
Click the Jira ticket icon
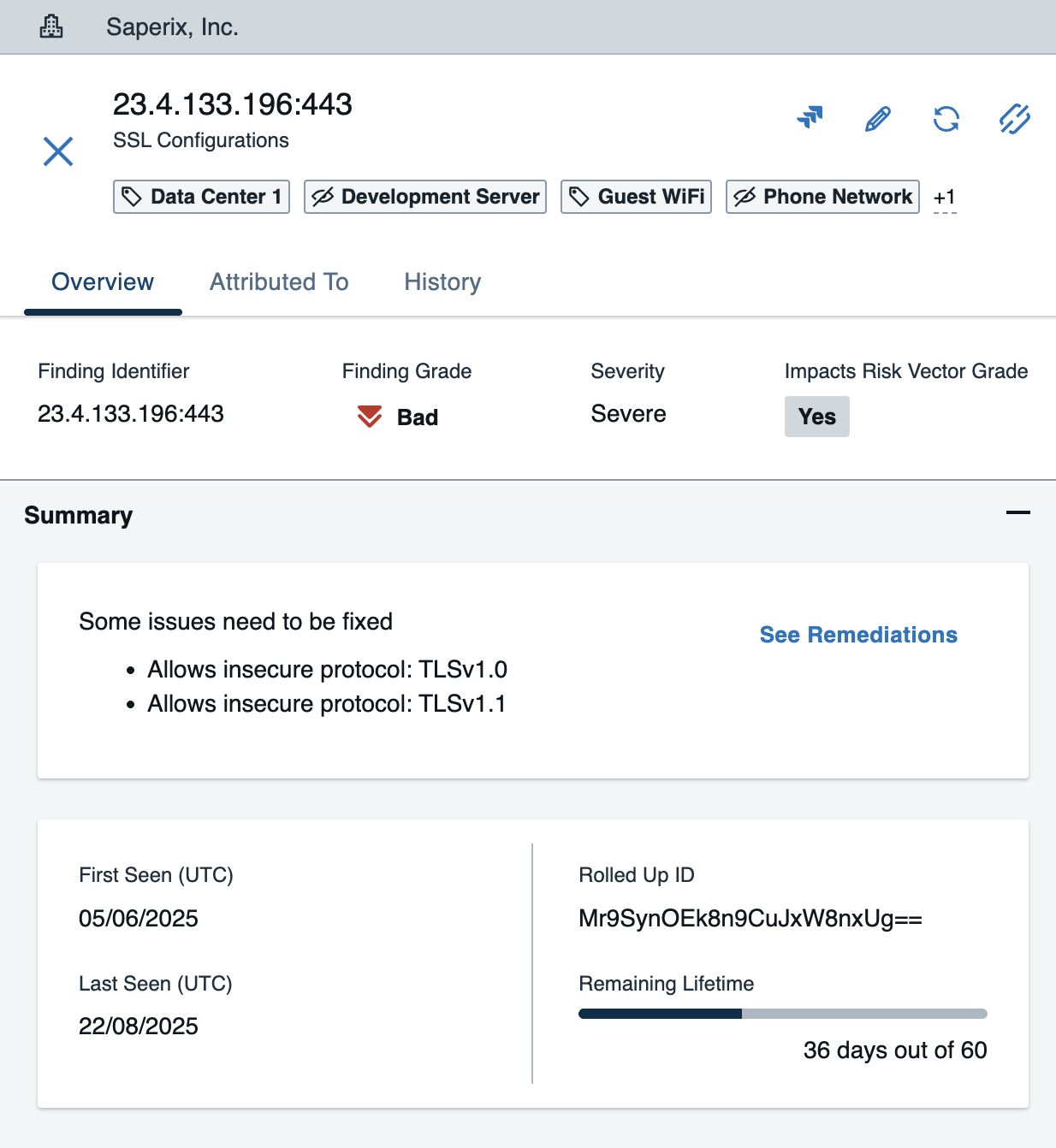click(810, 117)
